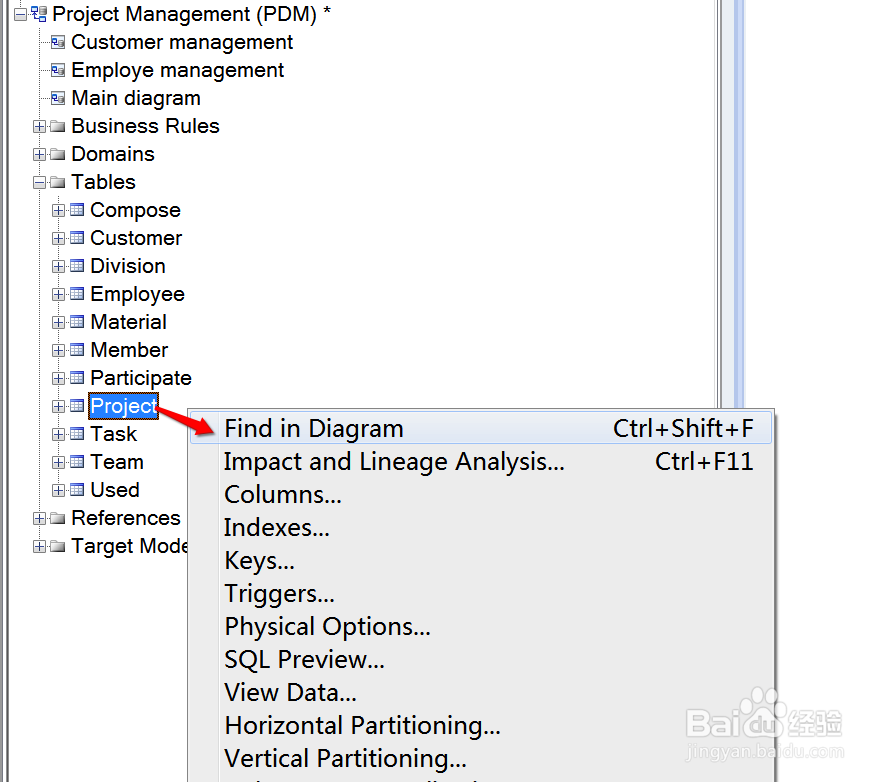Screen dimensions: 894x782
Task: Expand the Team table node
Action: pyautogui.click(x=58, y=462)
